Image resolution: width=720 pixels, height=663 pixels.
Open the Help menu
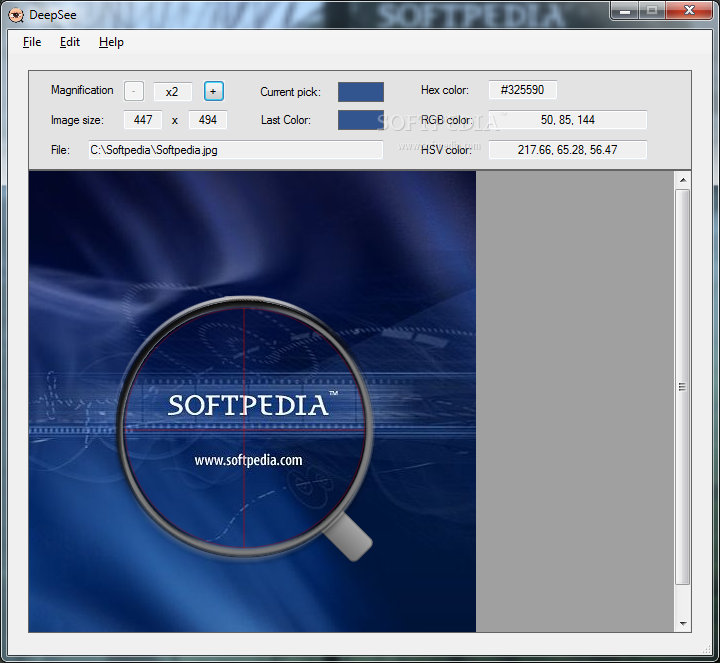(111, 42)
